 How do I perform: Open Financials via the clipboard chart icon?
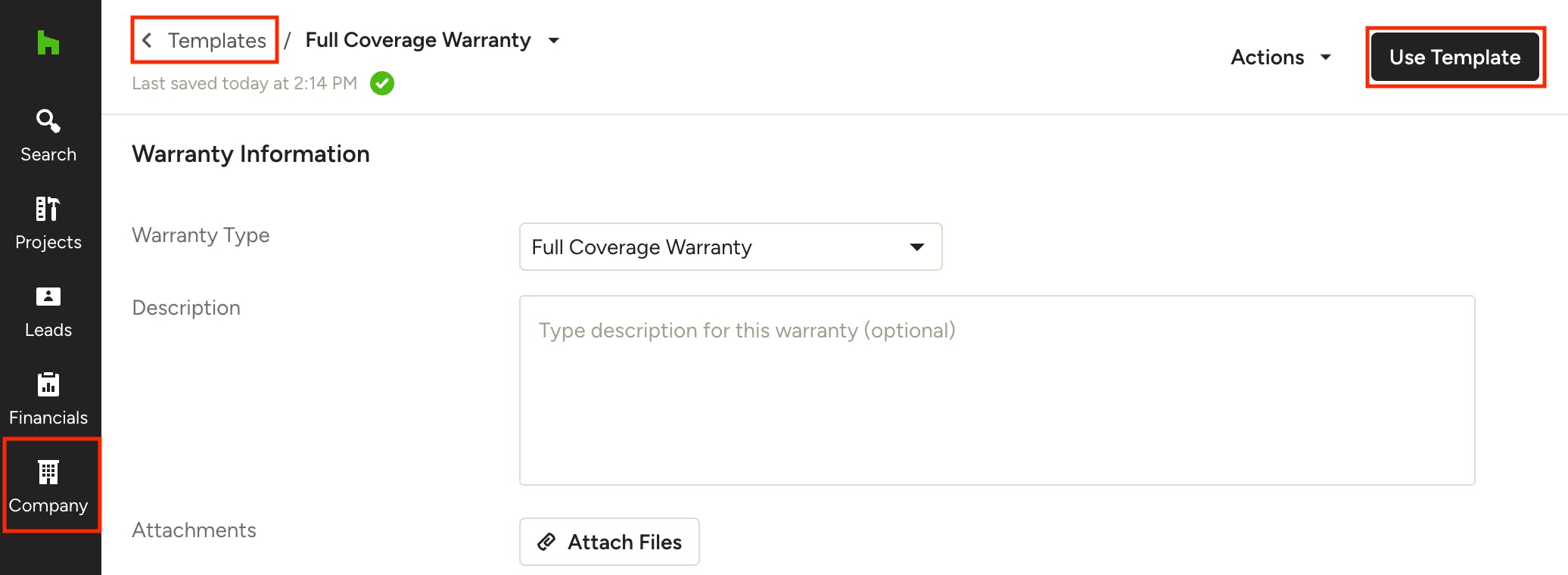(48, 384)
